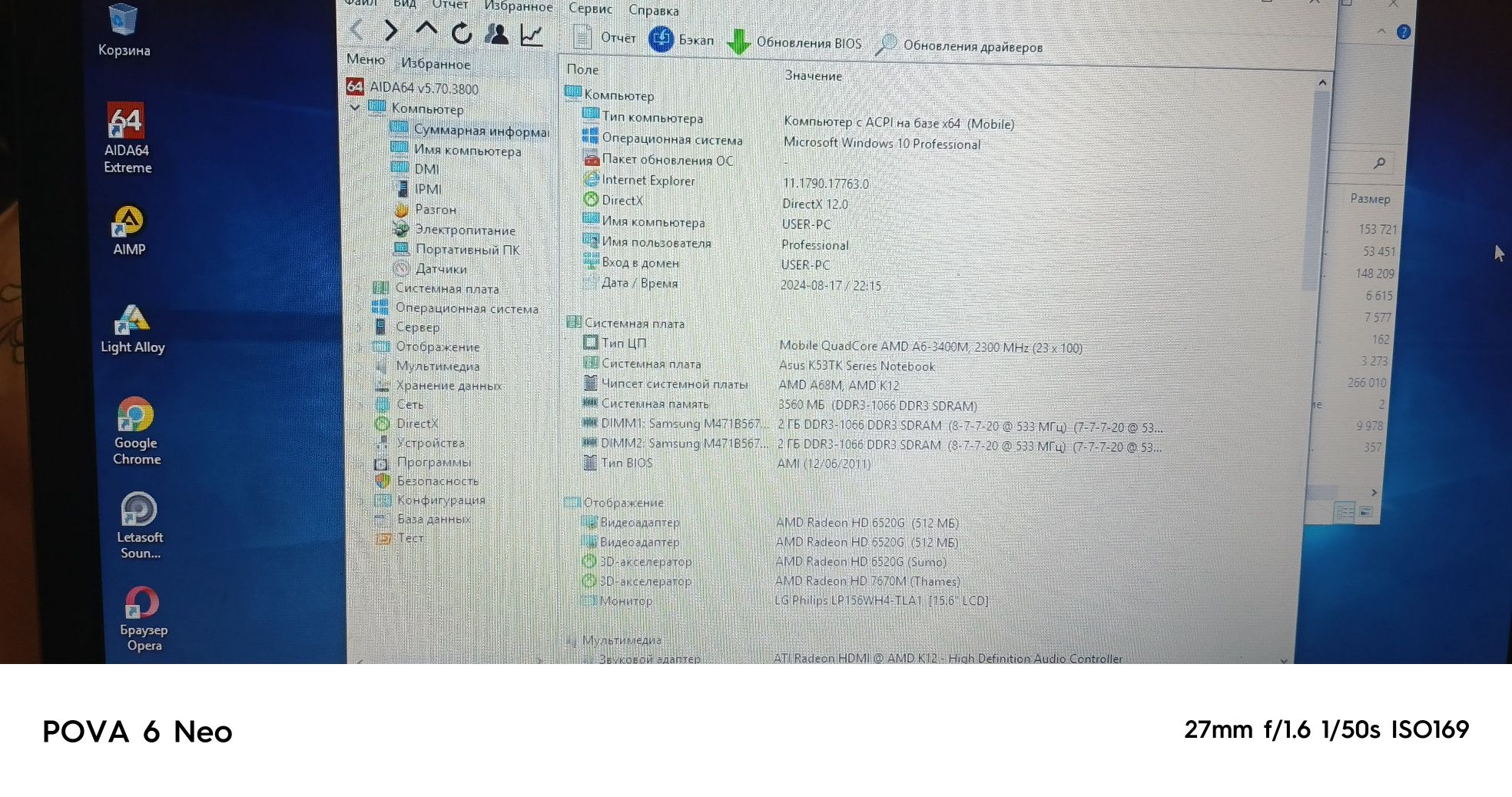Click the Бэкап toolbar button
The width and height of the screenshot is (1512, 797).
tap(681, 39)
